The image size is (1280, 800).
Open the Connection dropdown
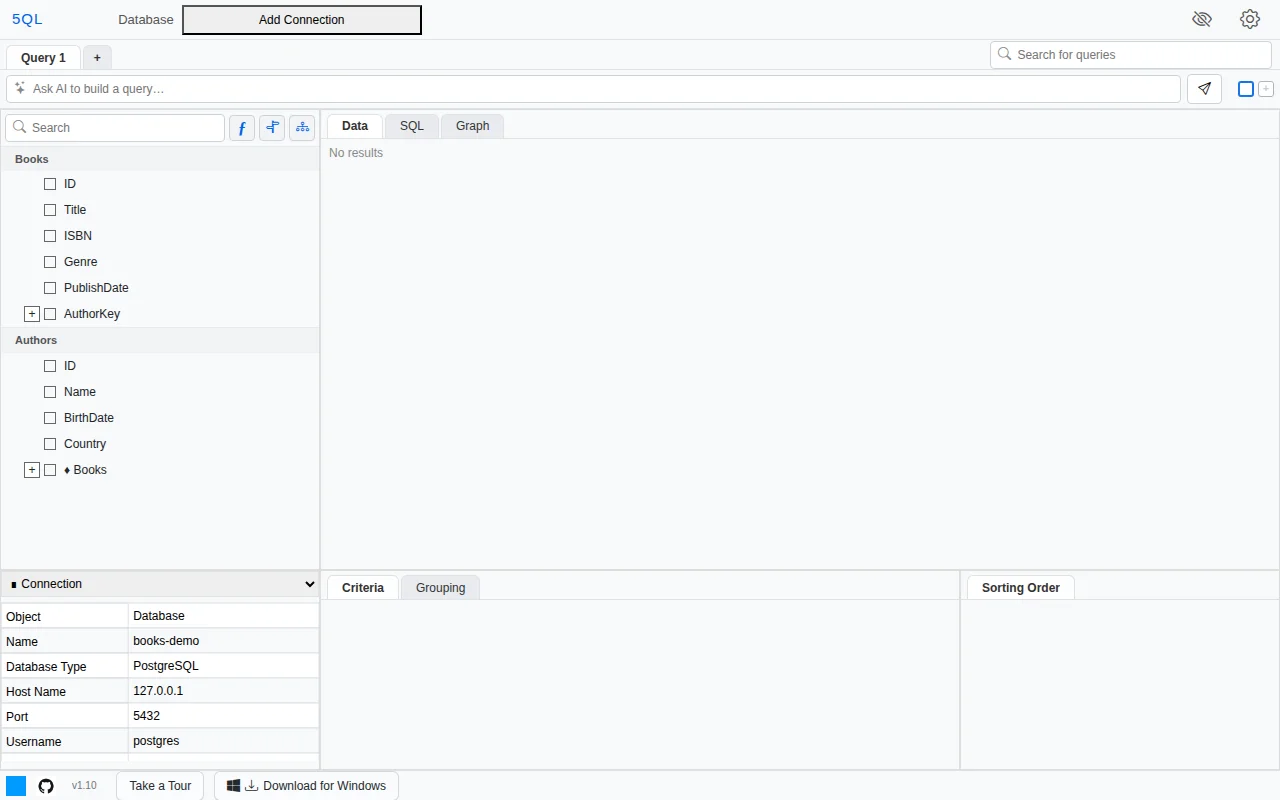tap(160, 584)
